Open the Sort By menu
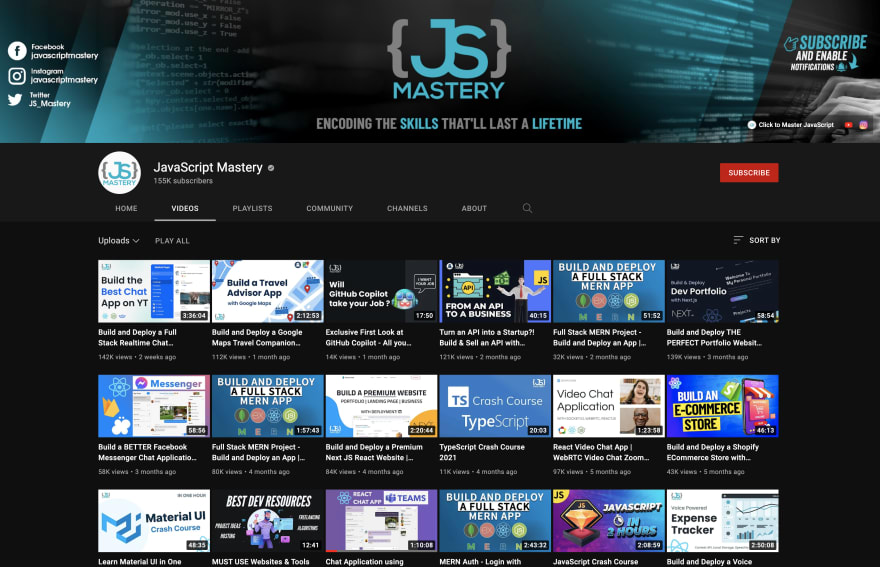 coord(757,240)
